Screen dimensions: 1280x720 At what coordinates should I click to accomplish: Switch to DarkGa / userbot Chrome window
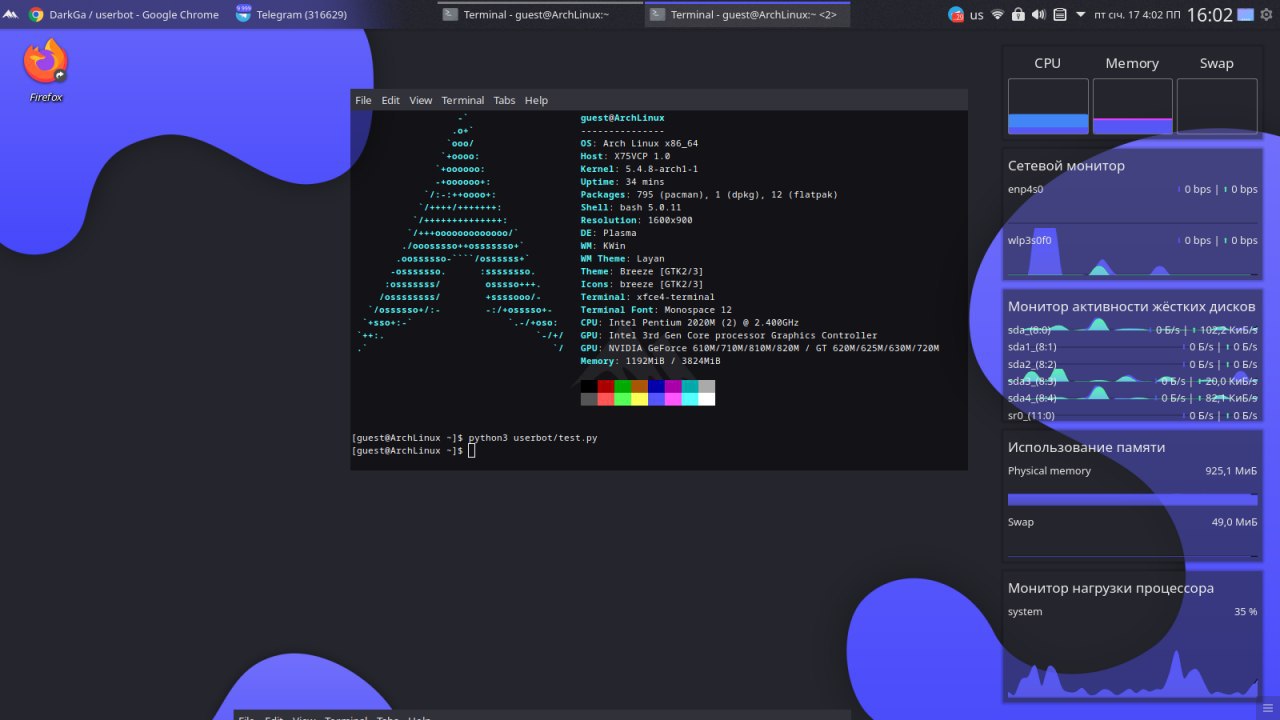click(x=124, y=15)
